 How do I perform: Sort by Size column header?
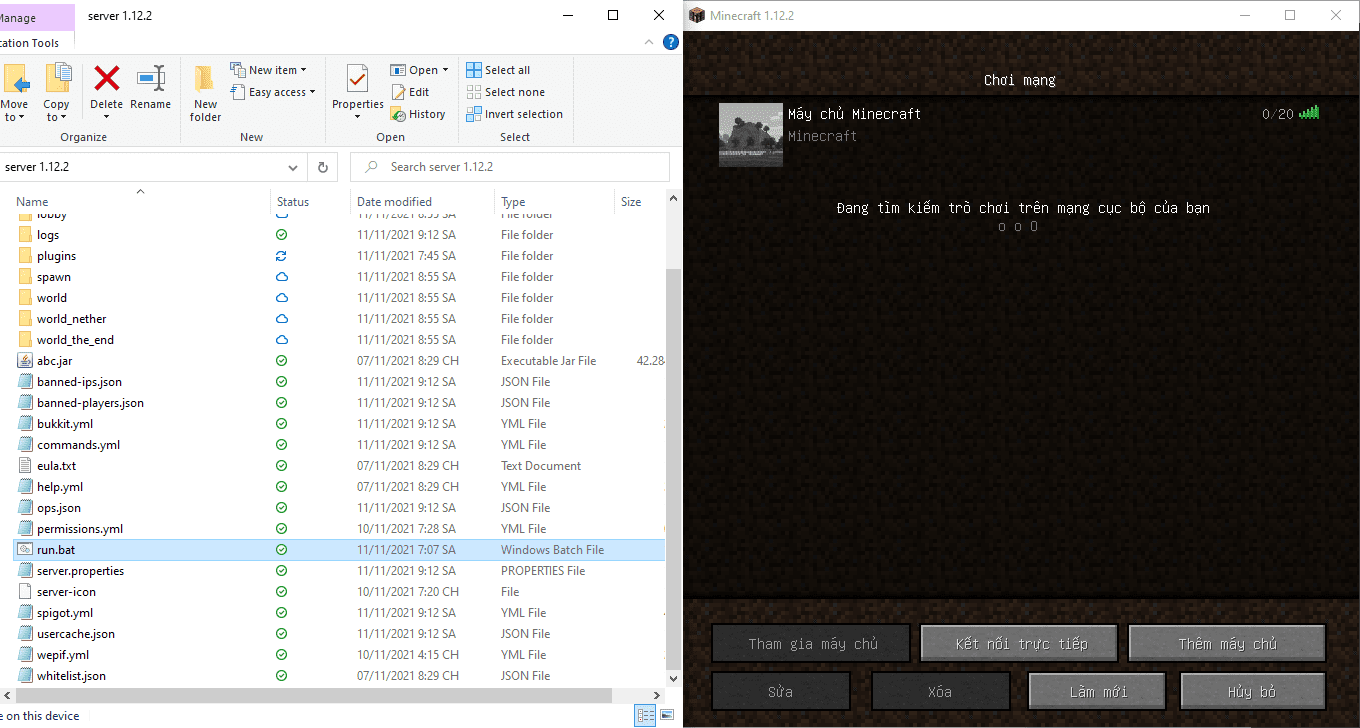pos(631,202)
